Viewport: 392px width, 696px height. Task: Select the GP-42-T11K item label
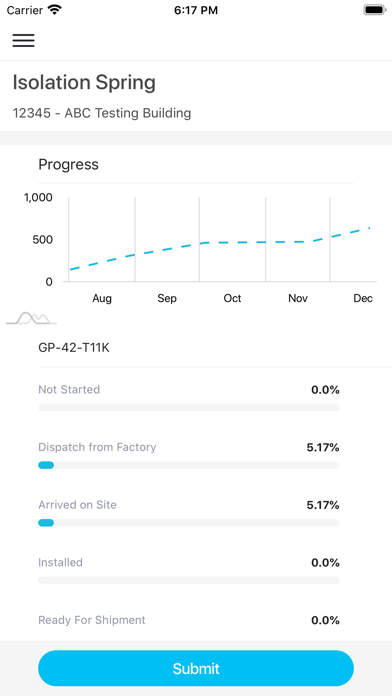click(x=74, y=348)
